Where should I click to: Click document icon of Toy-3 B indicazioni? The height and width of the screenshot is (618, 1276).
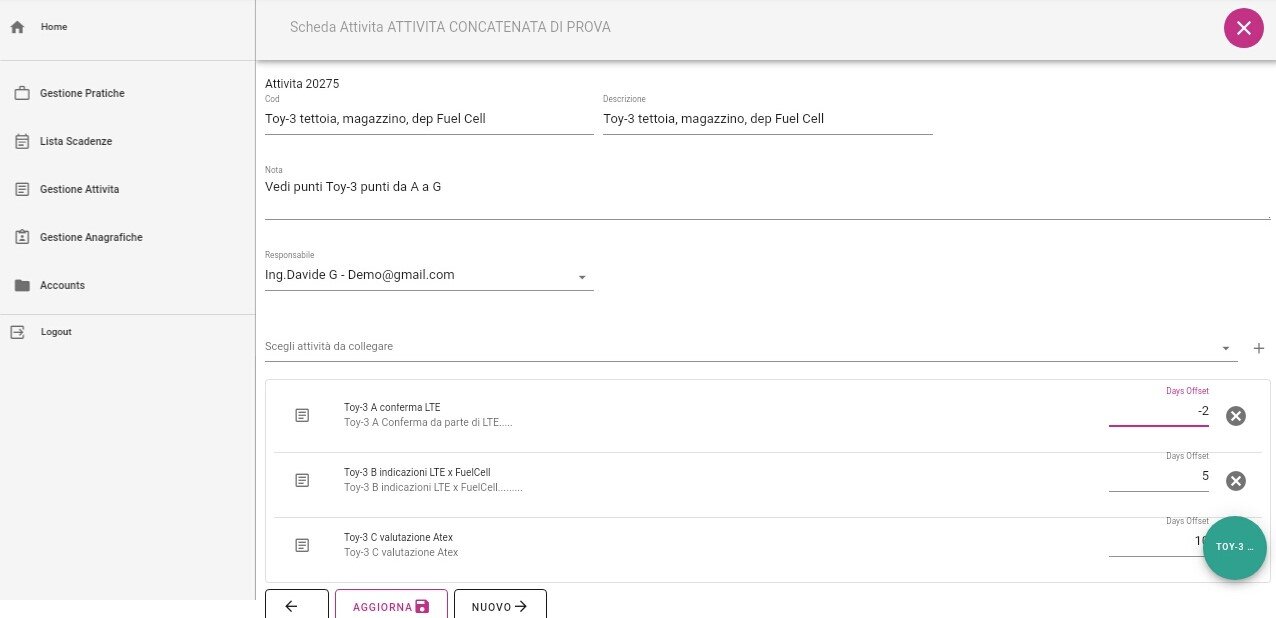coord(302,480)
